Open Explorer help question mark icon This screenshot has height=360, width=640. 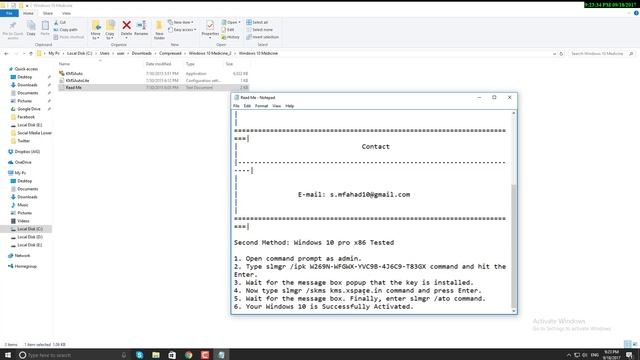[x=636, y=13]
